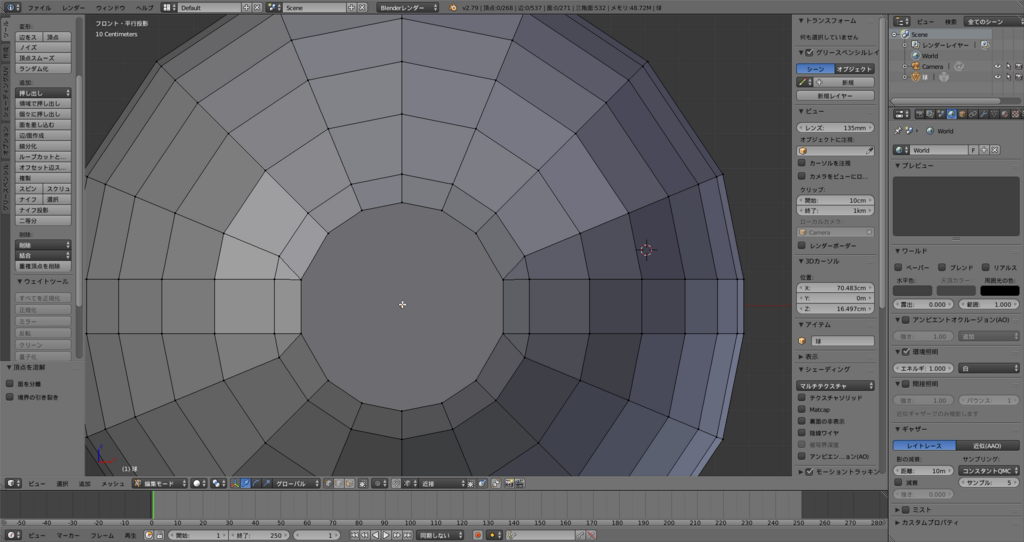Click the 細分化 button
The height and width of the screenshot is (542, 1024).
pos(43,146)
